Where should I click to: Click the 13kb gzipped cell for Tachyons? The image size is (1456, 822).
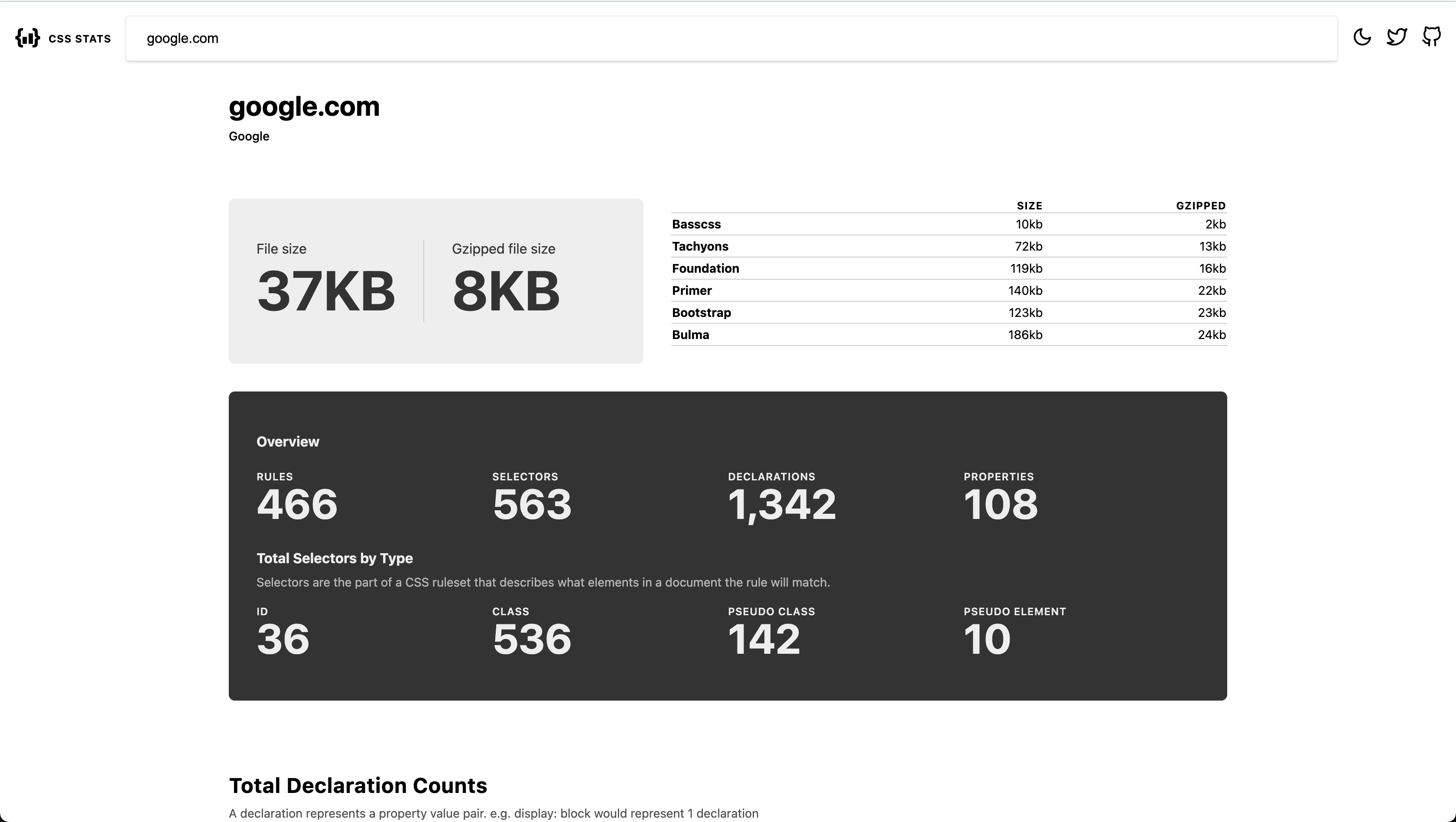(x=1212, y=247)
